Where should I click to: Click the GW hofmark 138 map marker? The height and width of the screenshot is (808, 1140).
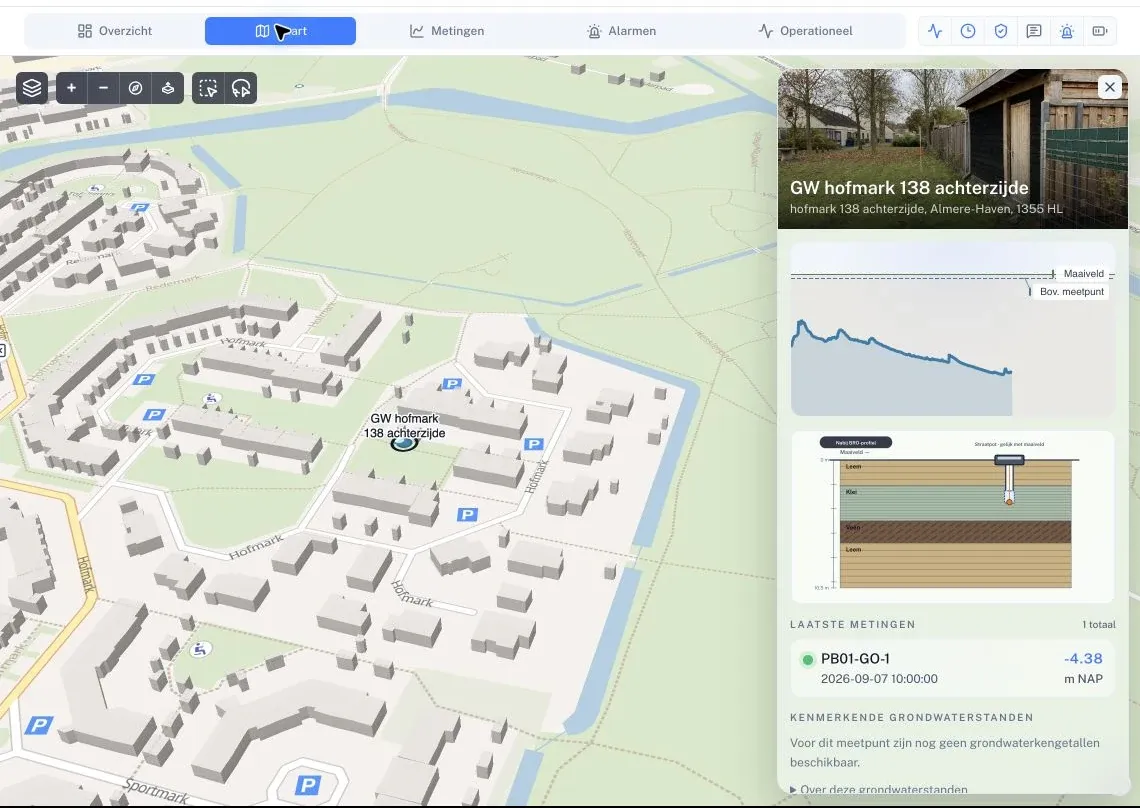404,442
